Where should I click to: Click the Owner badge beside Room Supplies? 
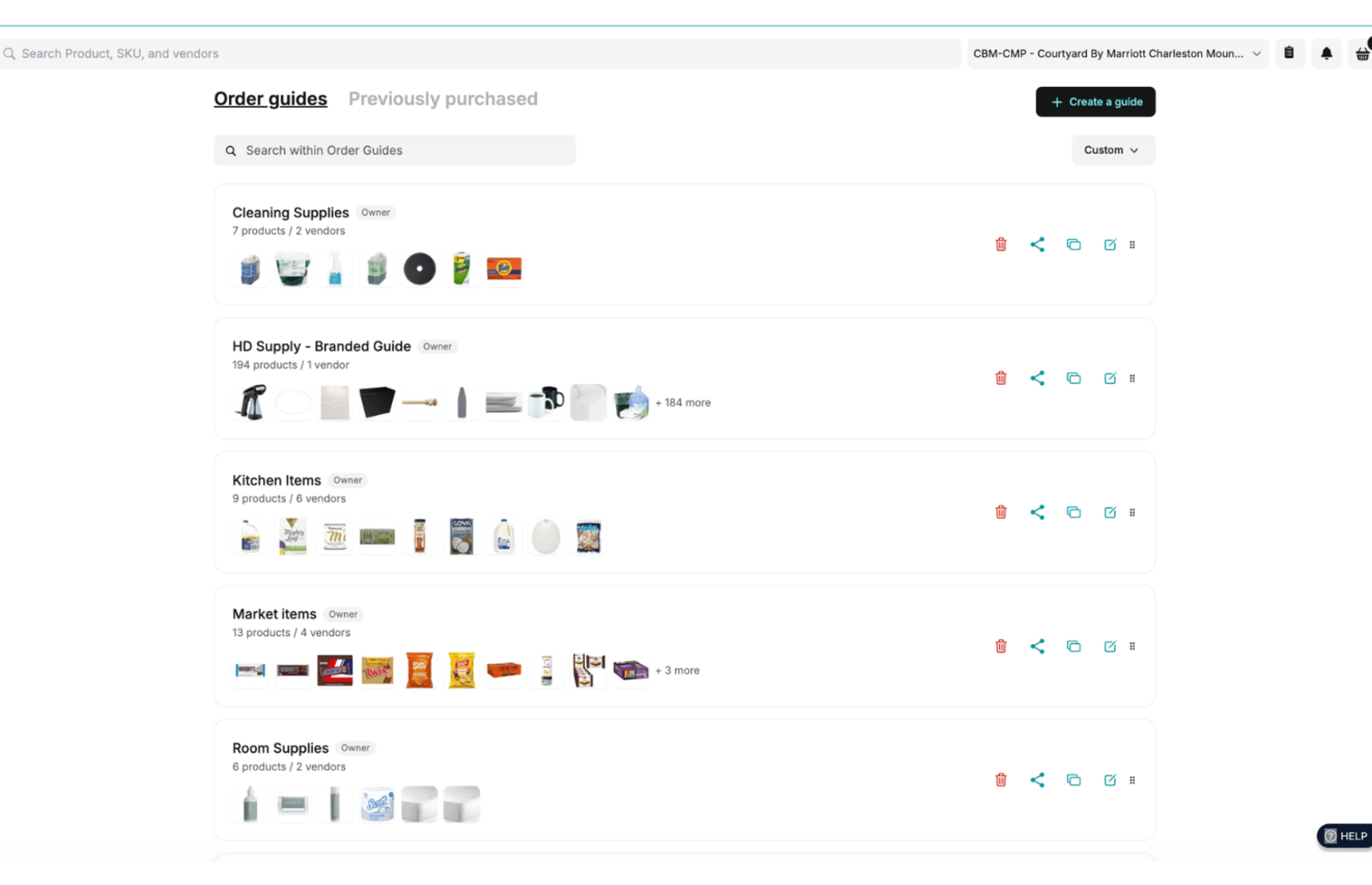pos(355,748)
